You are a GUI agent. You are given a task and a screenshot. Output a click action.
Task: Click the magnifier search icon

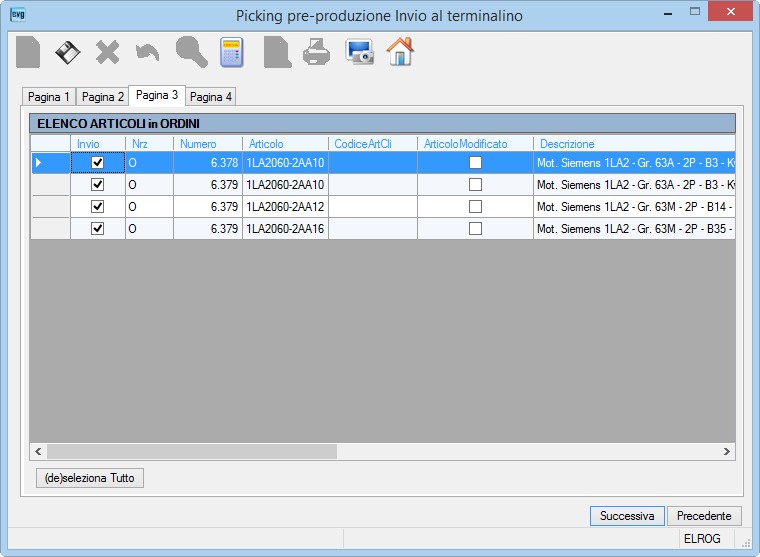192,52
